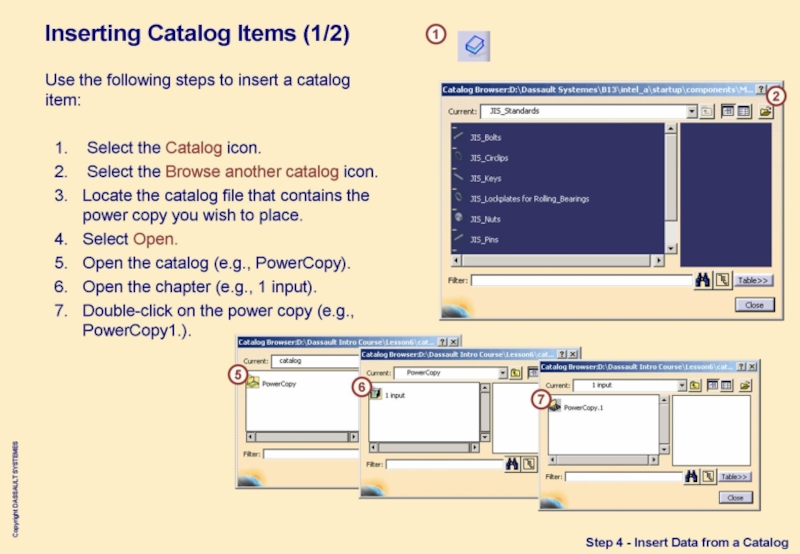This screenshot has height=554, width=800.
Task: Go up one level in JIS_Standards dialog
Action: 706,112
